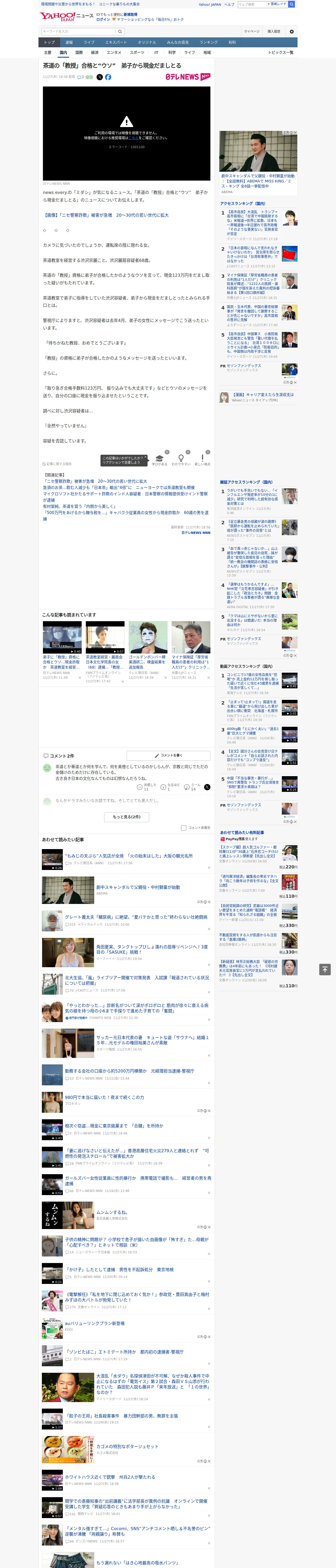Click ranking item 3 thumbnail マイナ保険証
Image resolution: width=336 pixels, height=1568 pixels.
click(x=290, y=281)
